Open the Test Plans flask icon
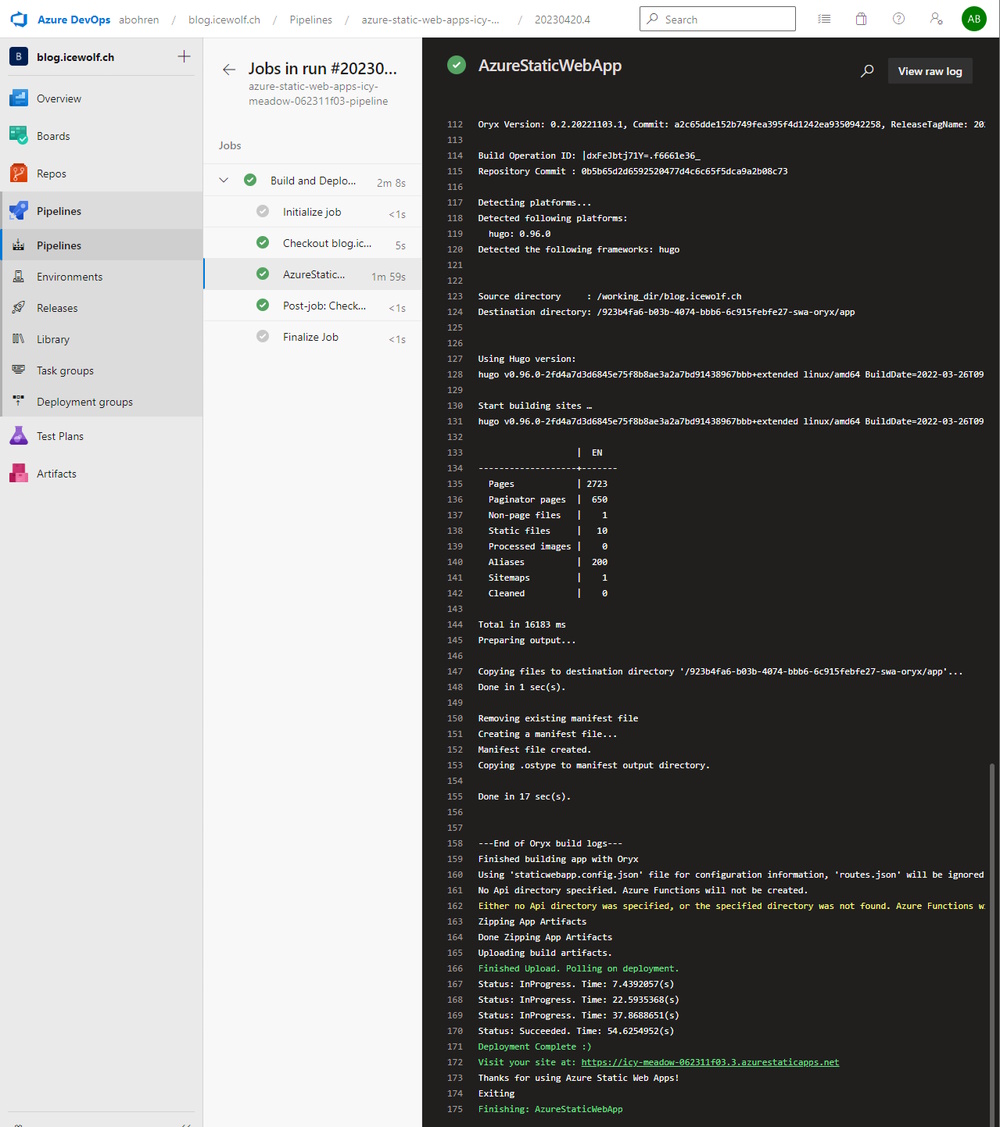Image resolution: width=1000 pixels, height=1127 pixels. (x=19, y=436)
